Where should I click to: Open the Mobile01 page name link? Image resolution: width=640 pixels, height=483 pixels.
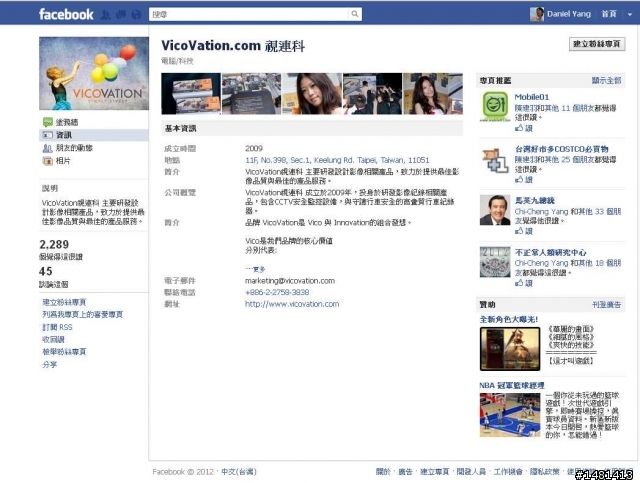(532, 97)
